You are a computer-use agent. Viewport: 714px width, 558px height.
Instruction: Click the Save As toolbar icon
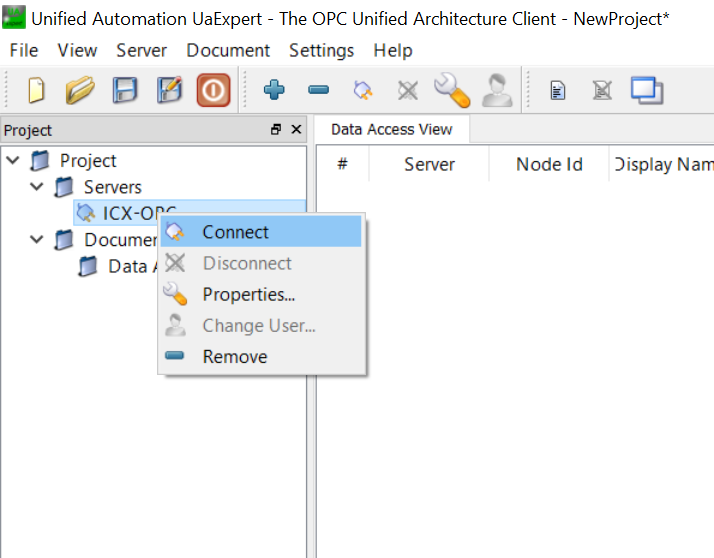(169, 91)
